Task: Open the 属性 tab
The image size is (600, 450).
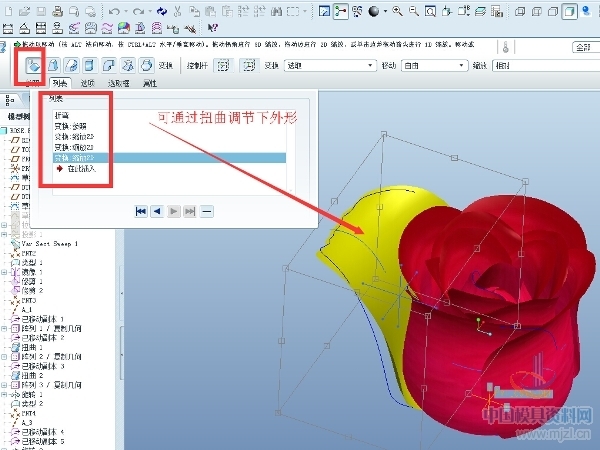Action: (150, 83)
